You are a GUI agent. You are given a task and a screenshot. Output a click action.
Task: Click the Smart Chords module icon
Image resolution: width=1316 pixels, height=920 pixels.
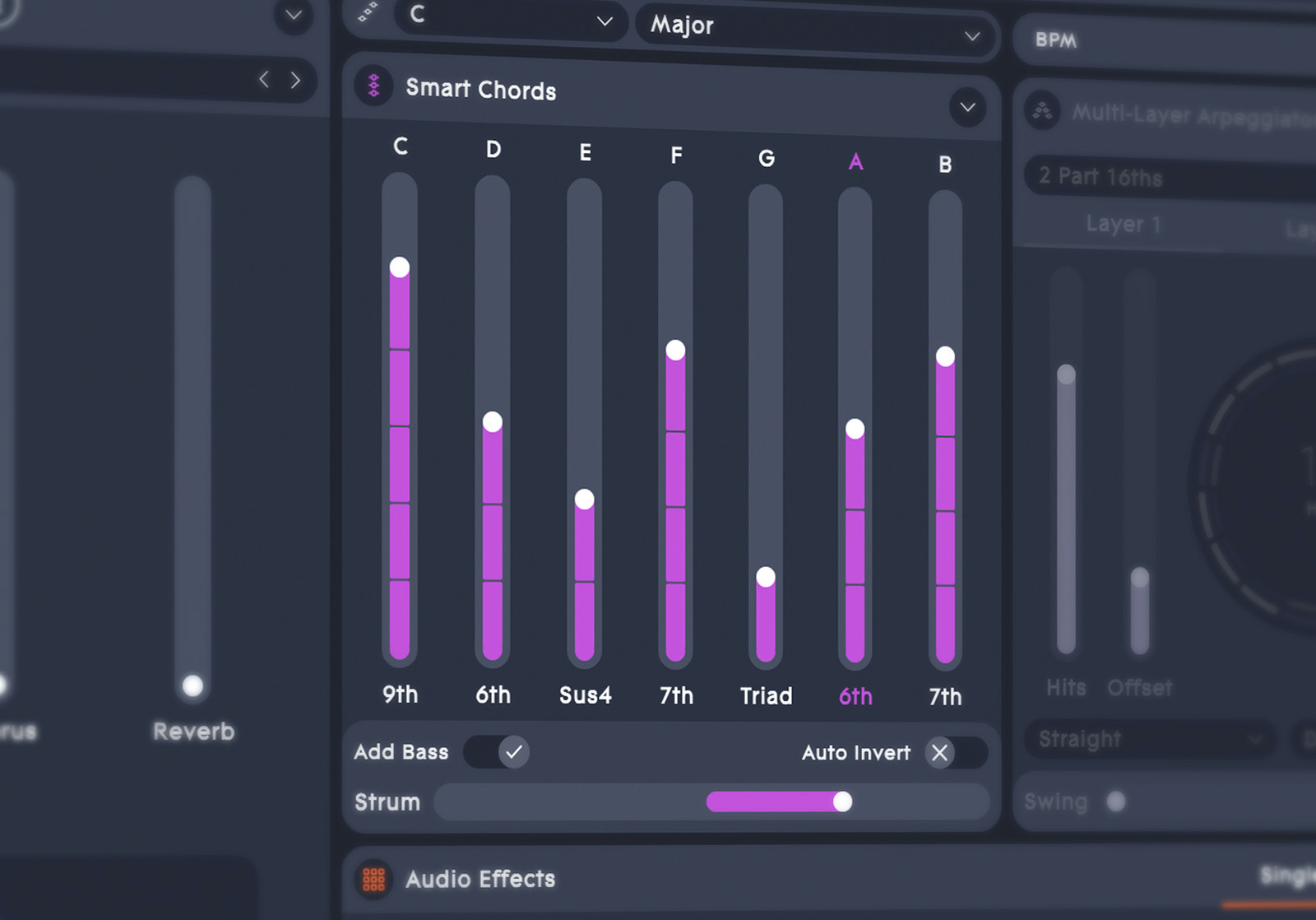pos(374,86)
